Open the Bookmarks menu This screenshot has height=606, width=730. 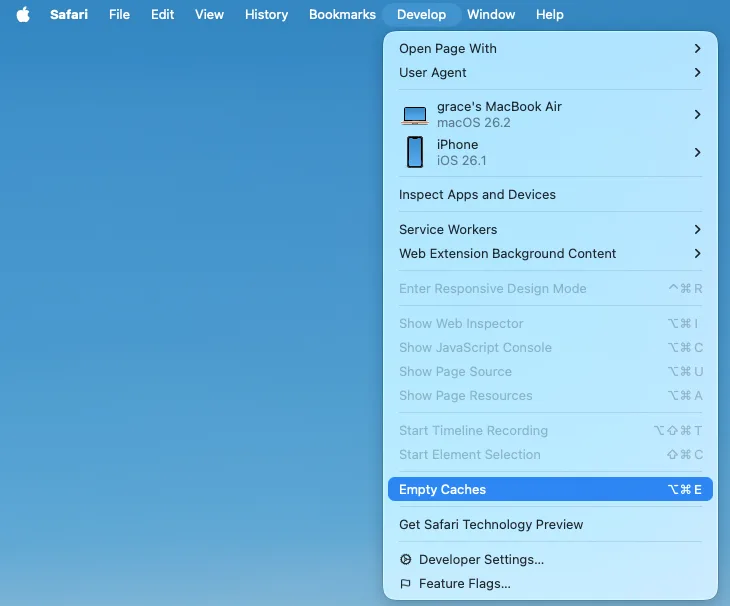coord(342,14)
